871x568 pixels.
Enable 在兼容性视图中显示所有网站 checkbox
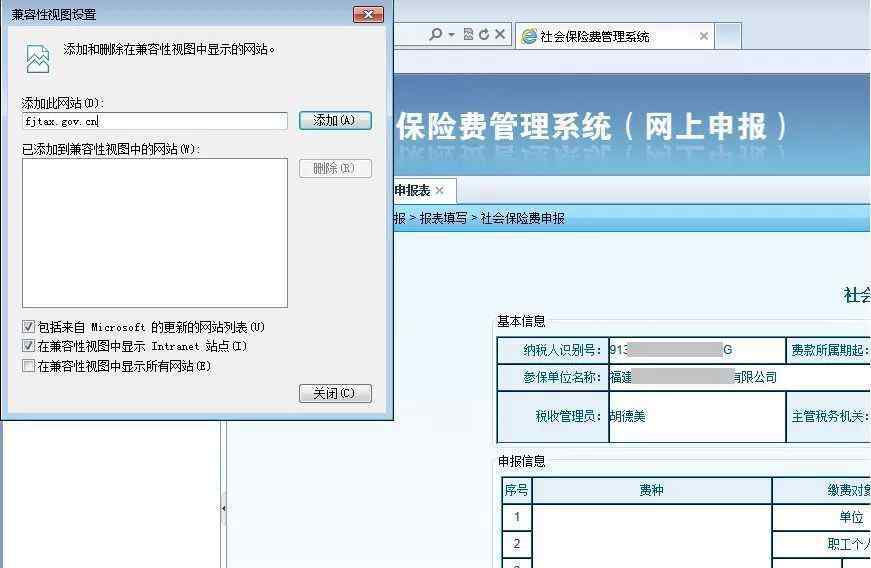(29, 366)
